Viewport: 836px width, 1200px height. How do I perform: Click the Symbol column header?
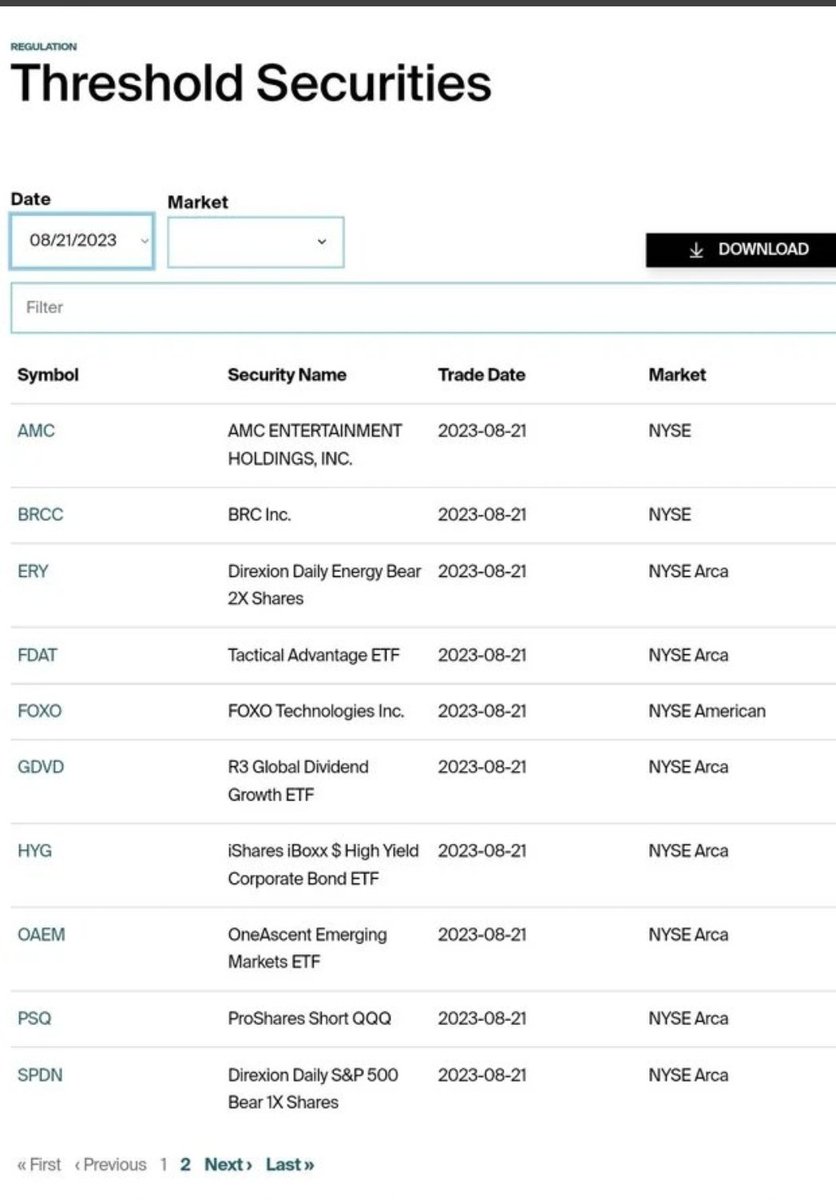pos(48,375)
